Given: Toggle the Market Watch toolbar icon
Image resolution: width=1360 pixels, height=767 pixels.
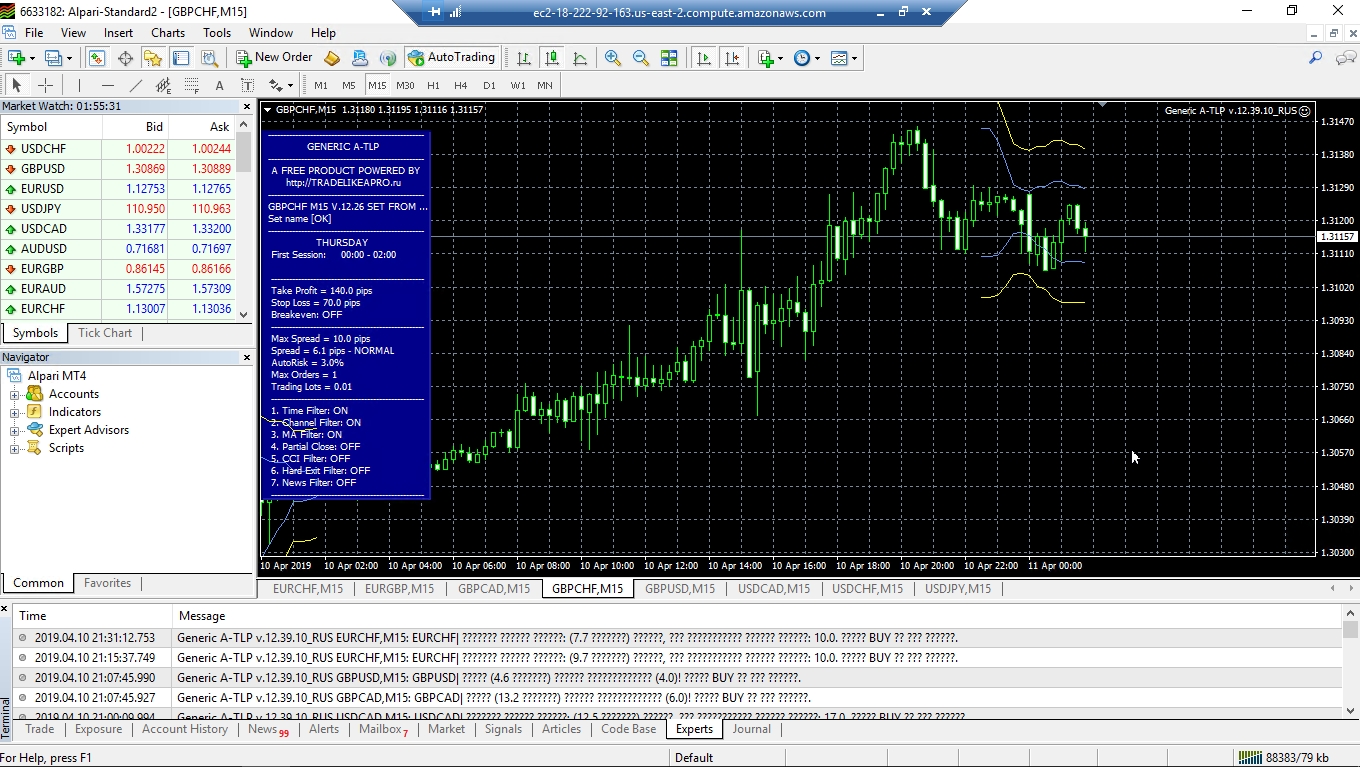Looking at the screenshot, I should click(x=97, y=58).
